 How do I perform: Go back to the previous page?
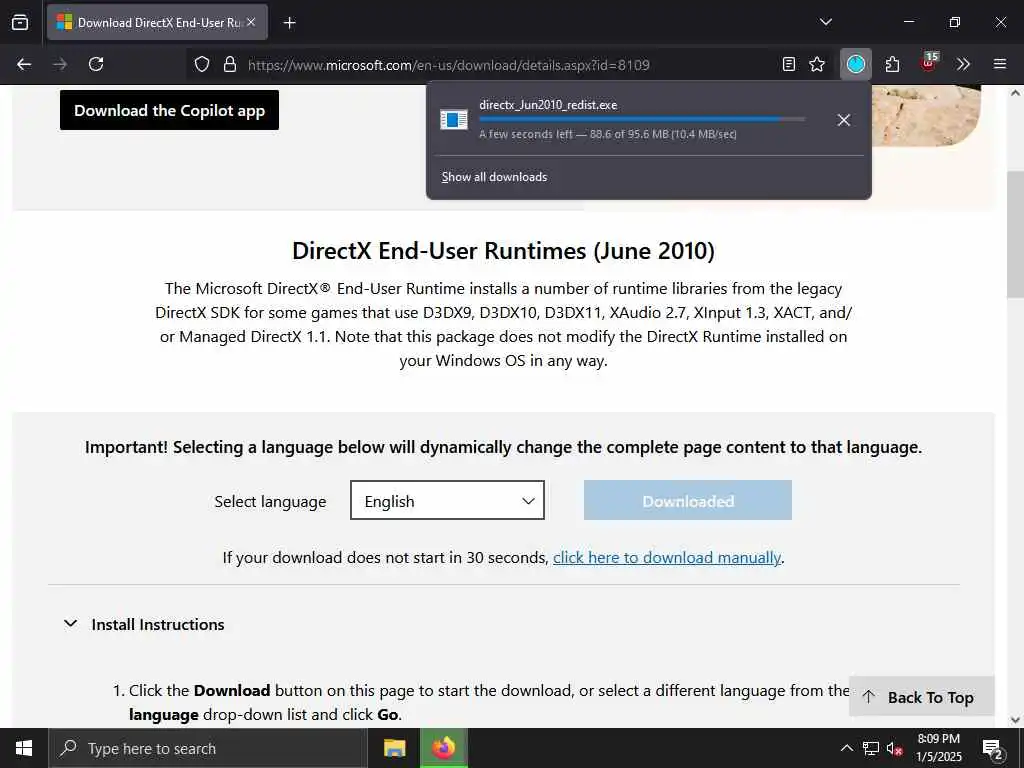point(24,64)
